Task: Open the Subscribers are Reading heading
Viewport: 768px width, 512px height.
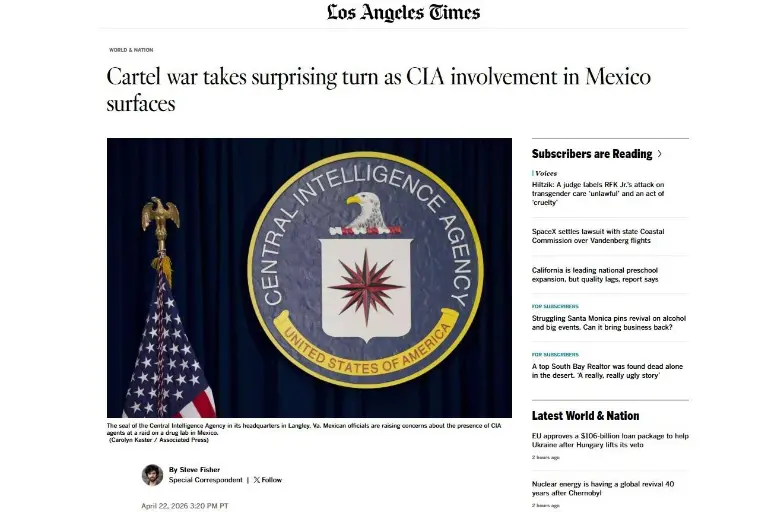Action: click(x=592, y=154)
